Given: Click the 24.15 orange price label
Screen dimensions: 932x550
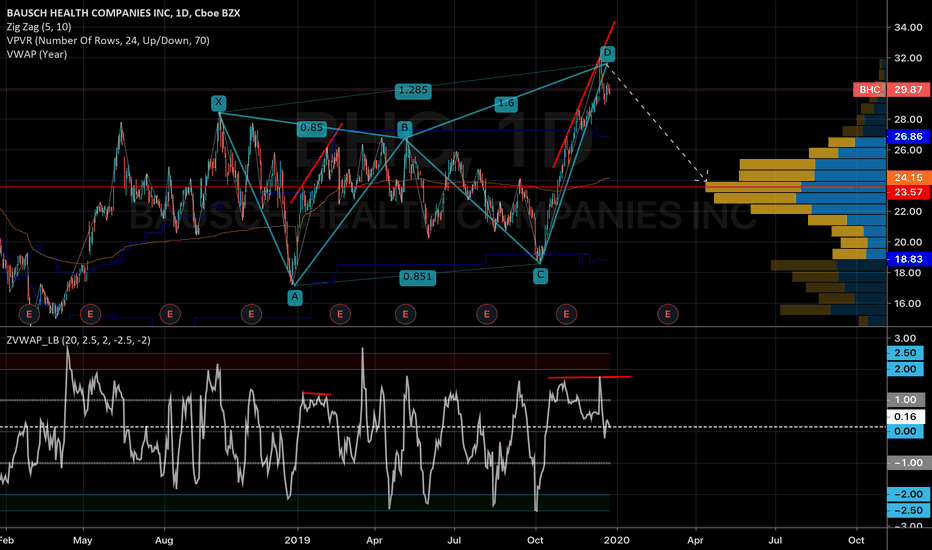Looking at the screenshot, I should [909, 177].
